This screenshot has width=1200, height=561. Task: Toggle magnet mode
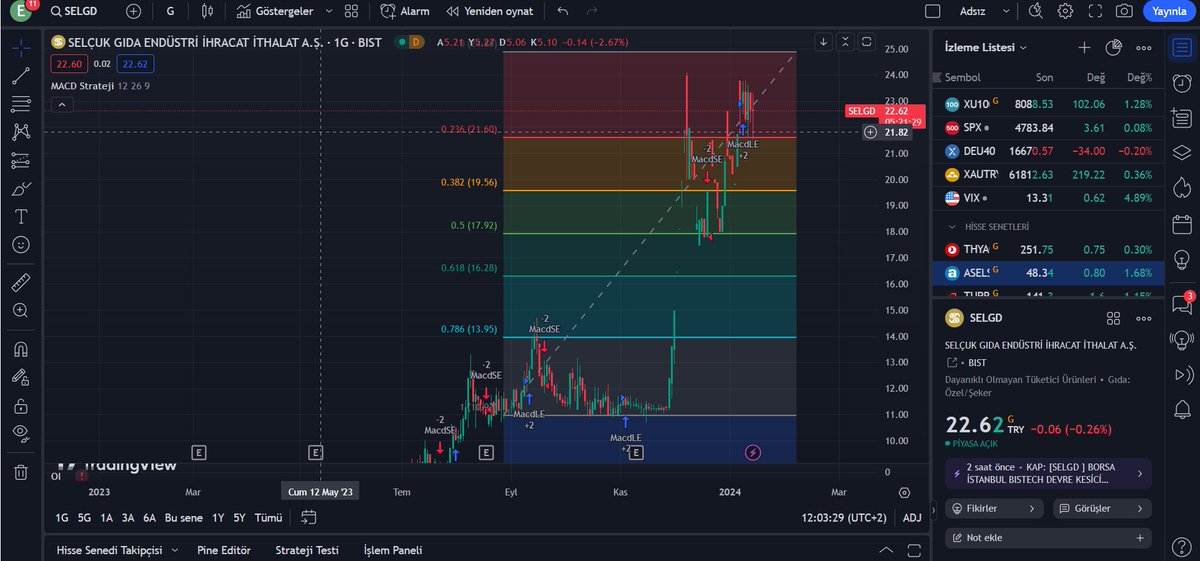tap(20, 349)
